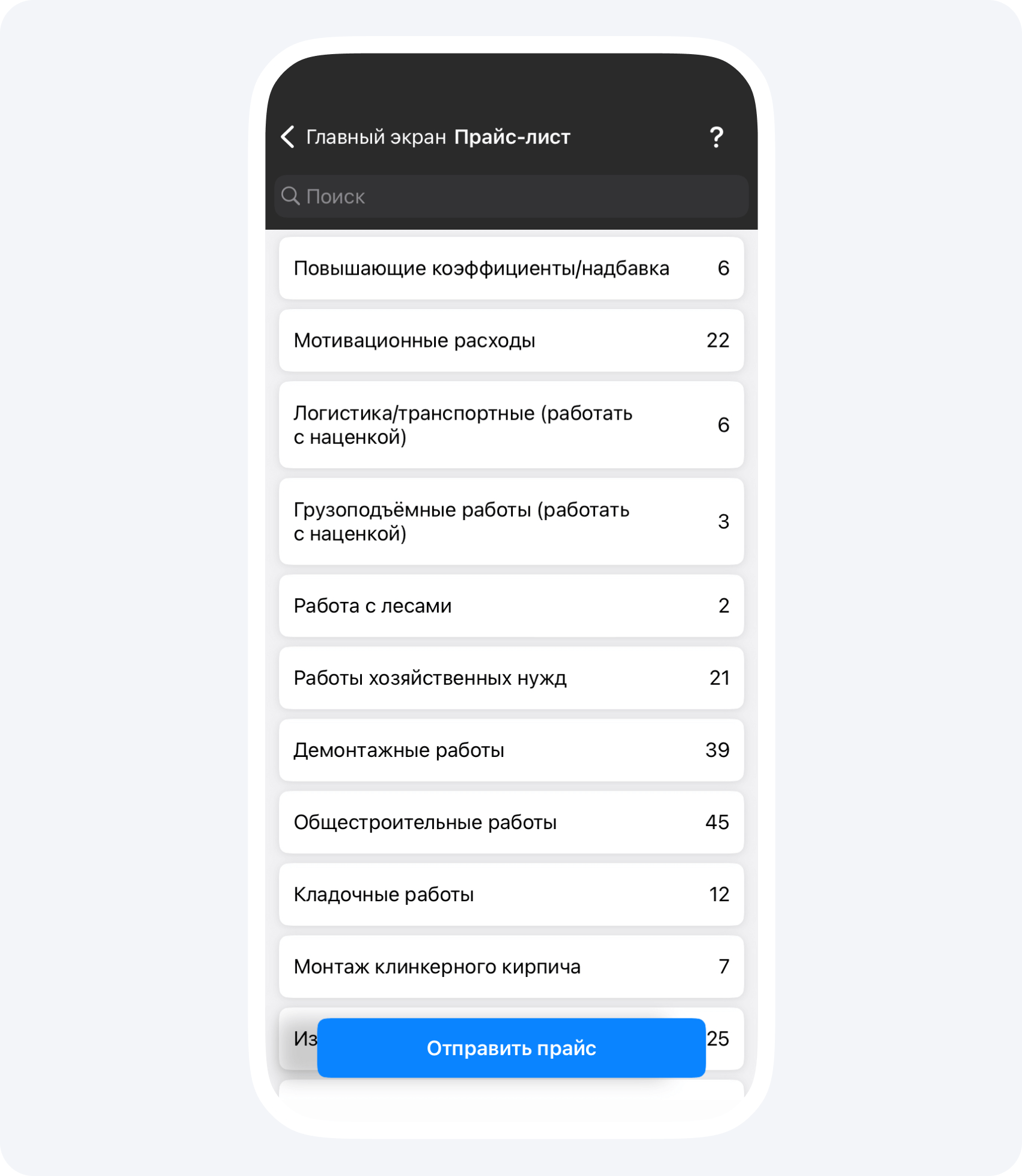Tap the back chevron arrow icon

pos(288,137)
